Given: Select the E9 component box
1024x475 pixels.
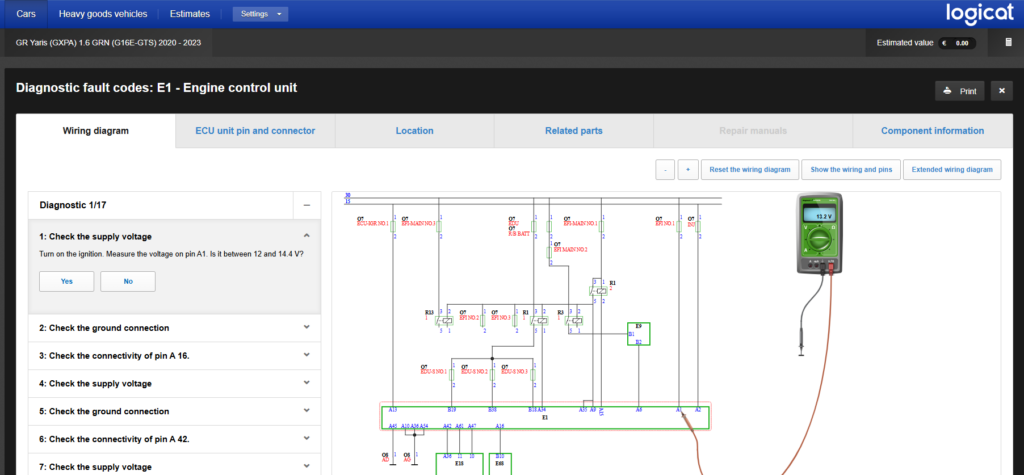Looking at the screenshot, I should pyautogui.click(x=638, y=333).
